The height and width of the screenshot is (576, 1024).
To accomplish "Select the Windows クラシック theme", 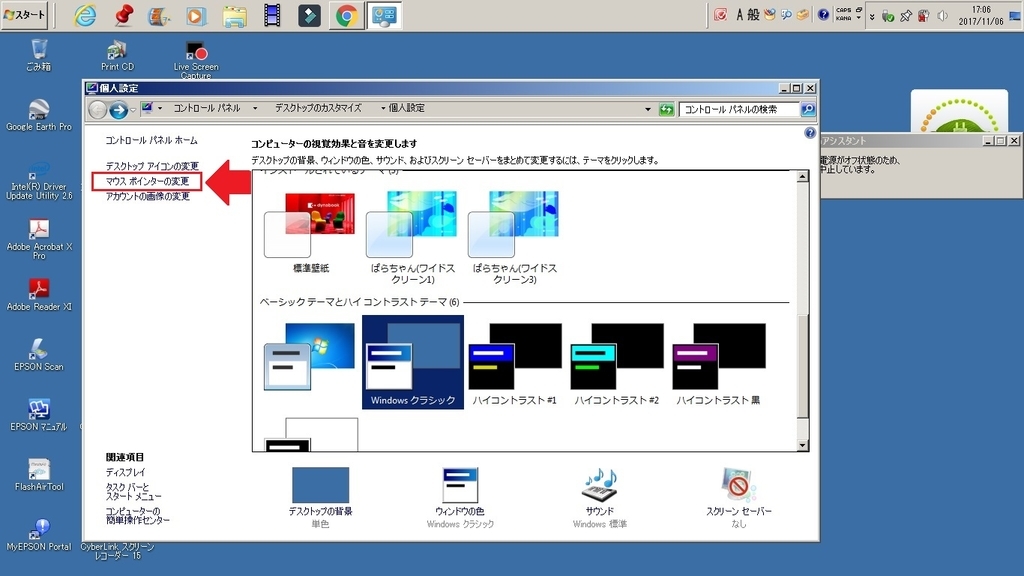I will point(413,362).
